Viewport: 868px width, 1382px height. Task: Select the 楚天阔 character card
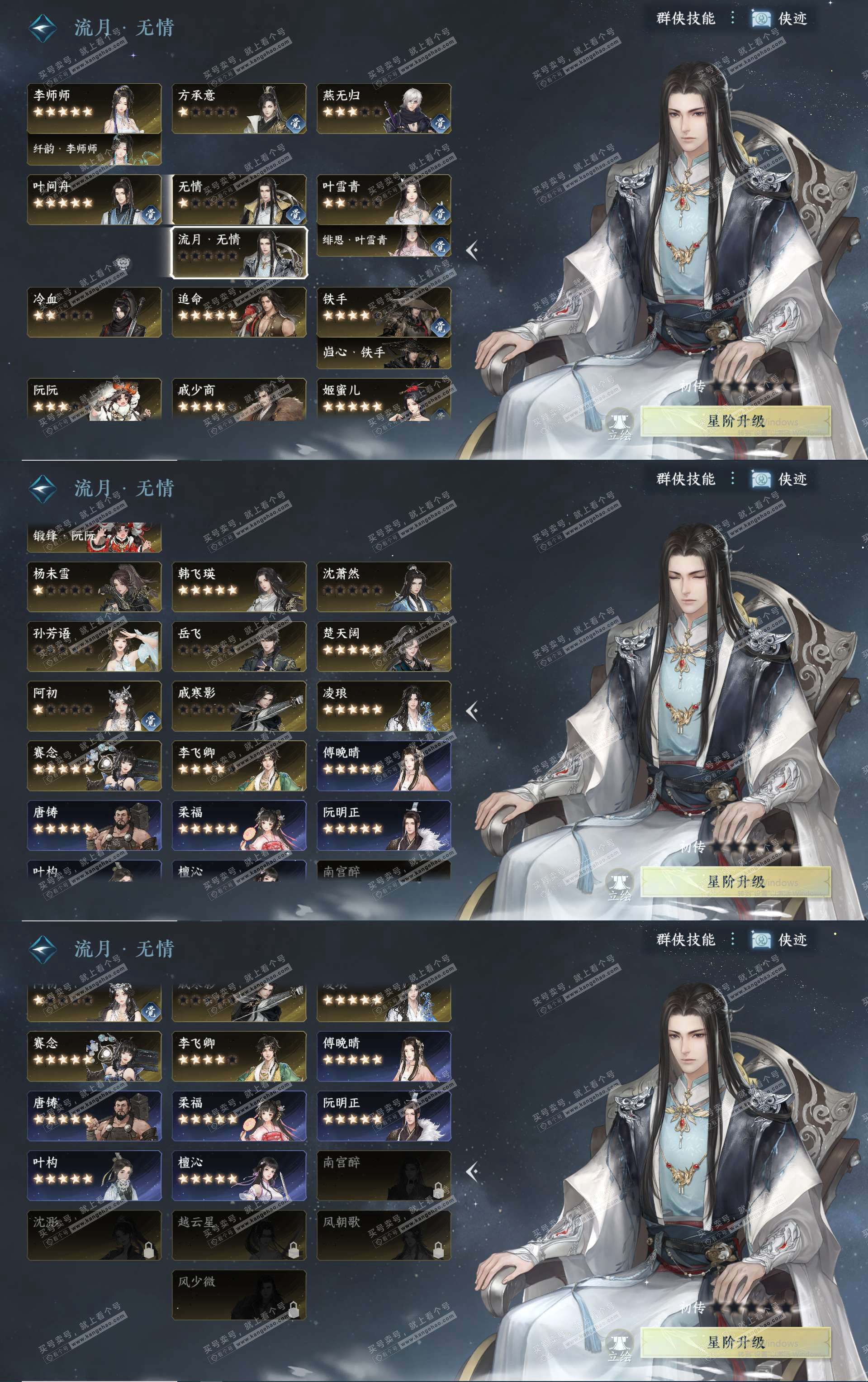(384, 646)
